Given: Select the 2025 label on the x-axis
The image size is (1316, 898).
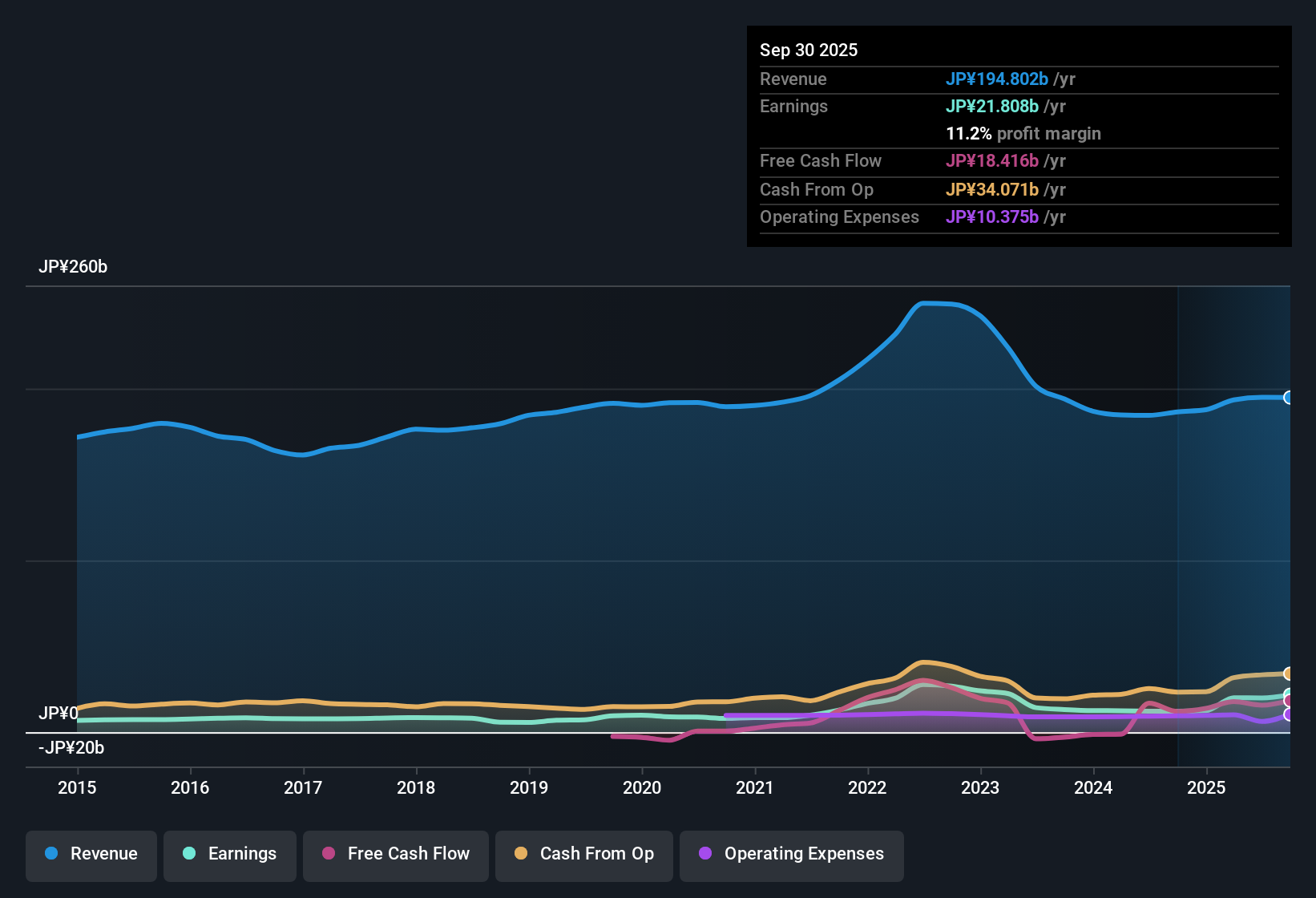Looking at the screenshot, I should pos(1207,788).
